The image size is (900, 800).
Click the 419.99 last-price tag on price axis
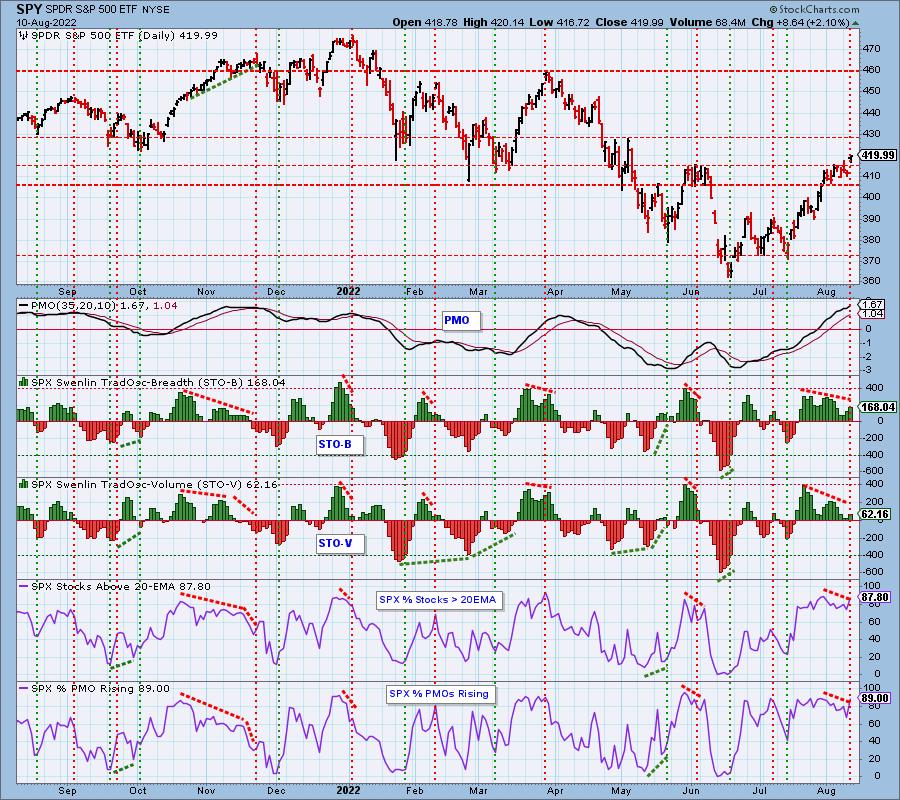click(x=876, y=155)
